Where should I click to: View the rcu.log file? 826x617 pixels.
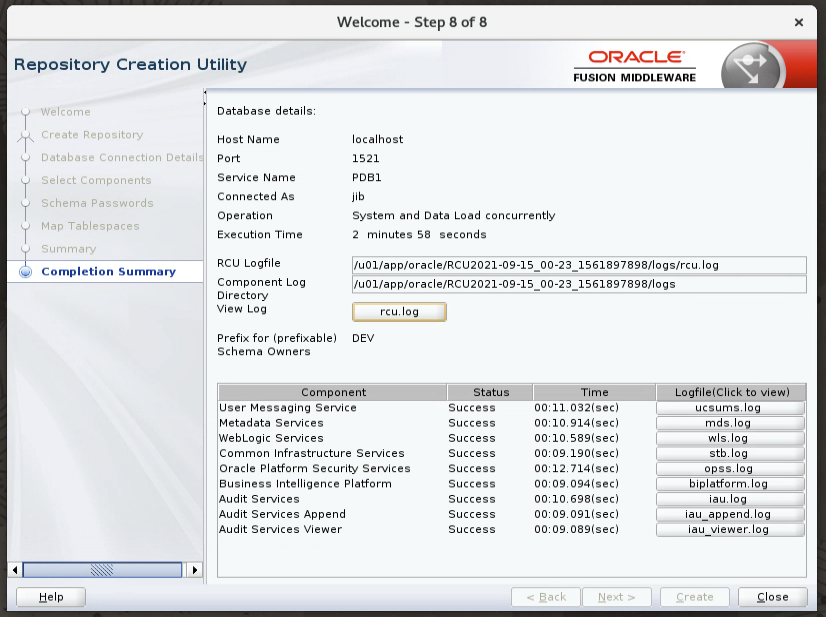pos(399,312)
